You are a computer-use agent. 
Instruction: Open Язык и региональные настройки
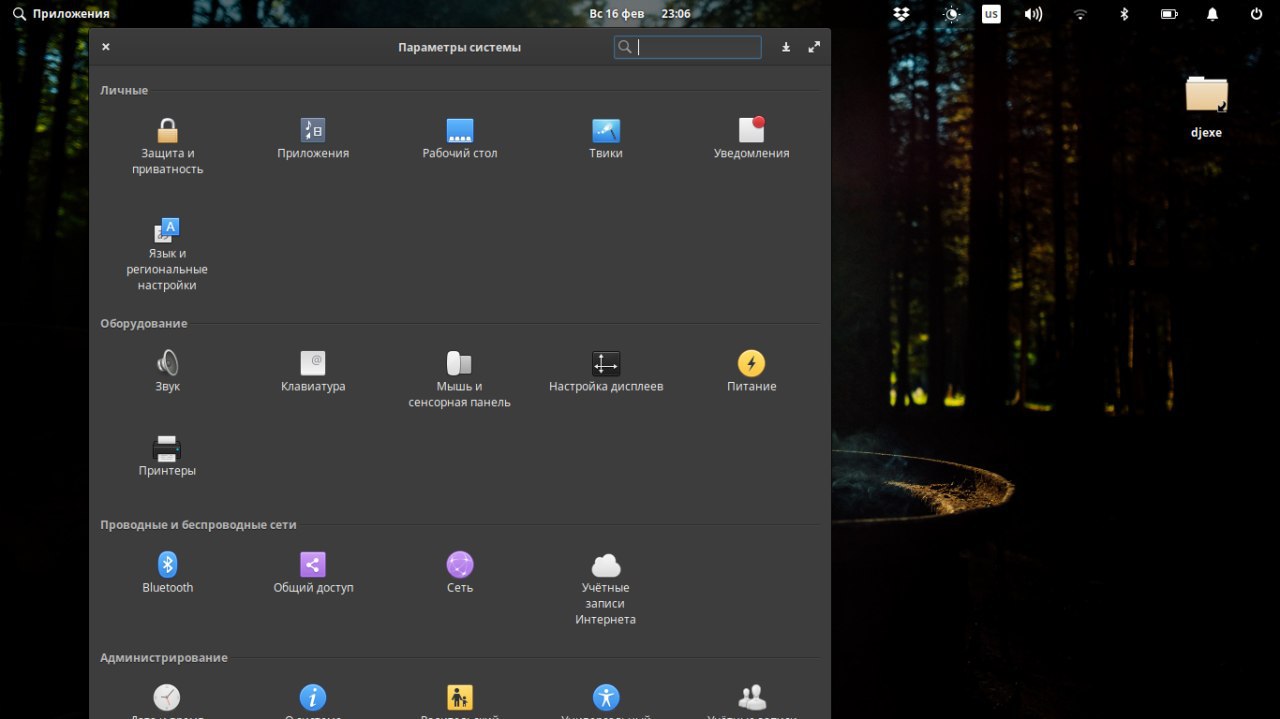tap(167, 255)
